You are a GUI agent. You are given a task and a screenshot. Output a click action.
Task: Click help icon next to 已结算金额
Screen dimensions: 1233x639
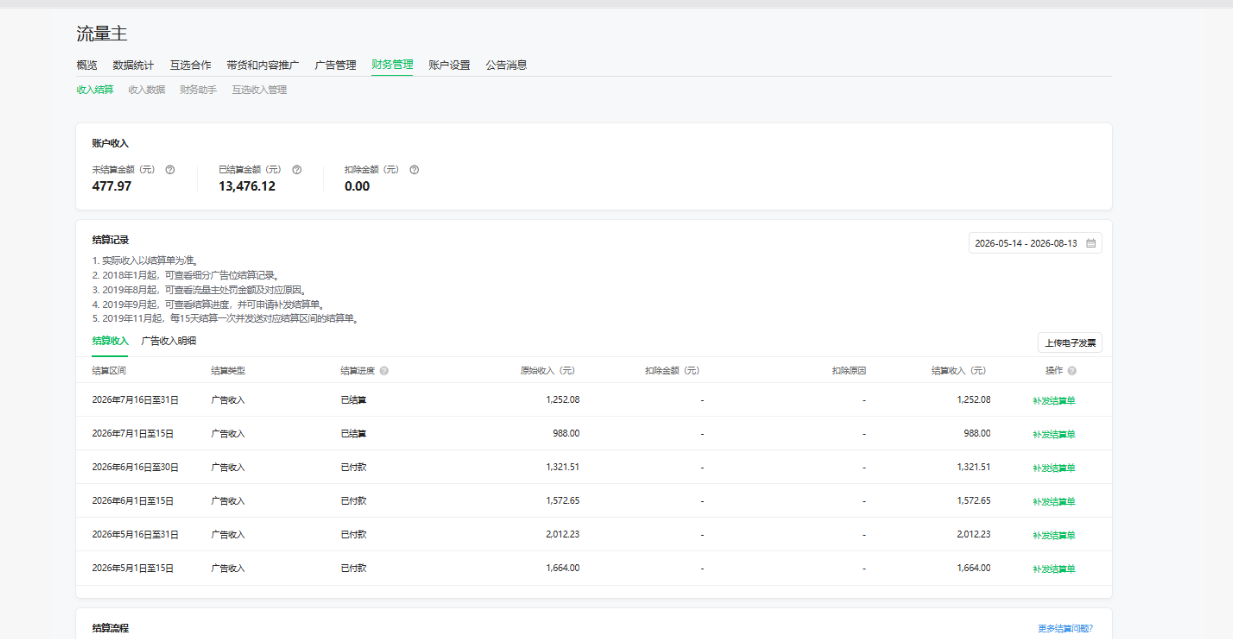click(297, 170)
